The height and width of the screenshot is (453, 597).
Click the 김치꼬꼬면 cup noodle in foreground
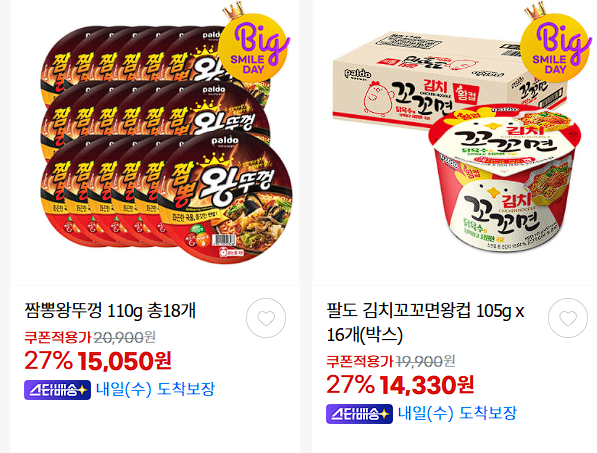[x=505, y=180]
